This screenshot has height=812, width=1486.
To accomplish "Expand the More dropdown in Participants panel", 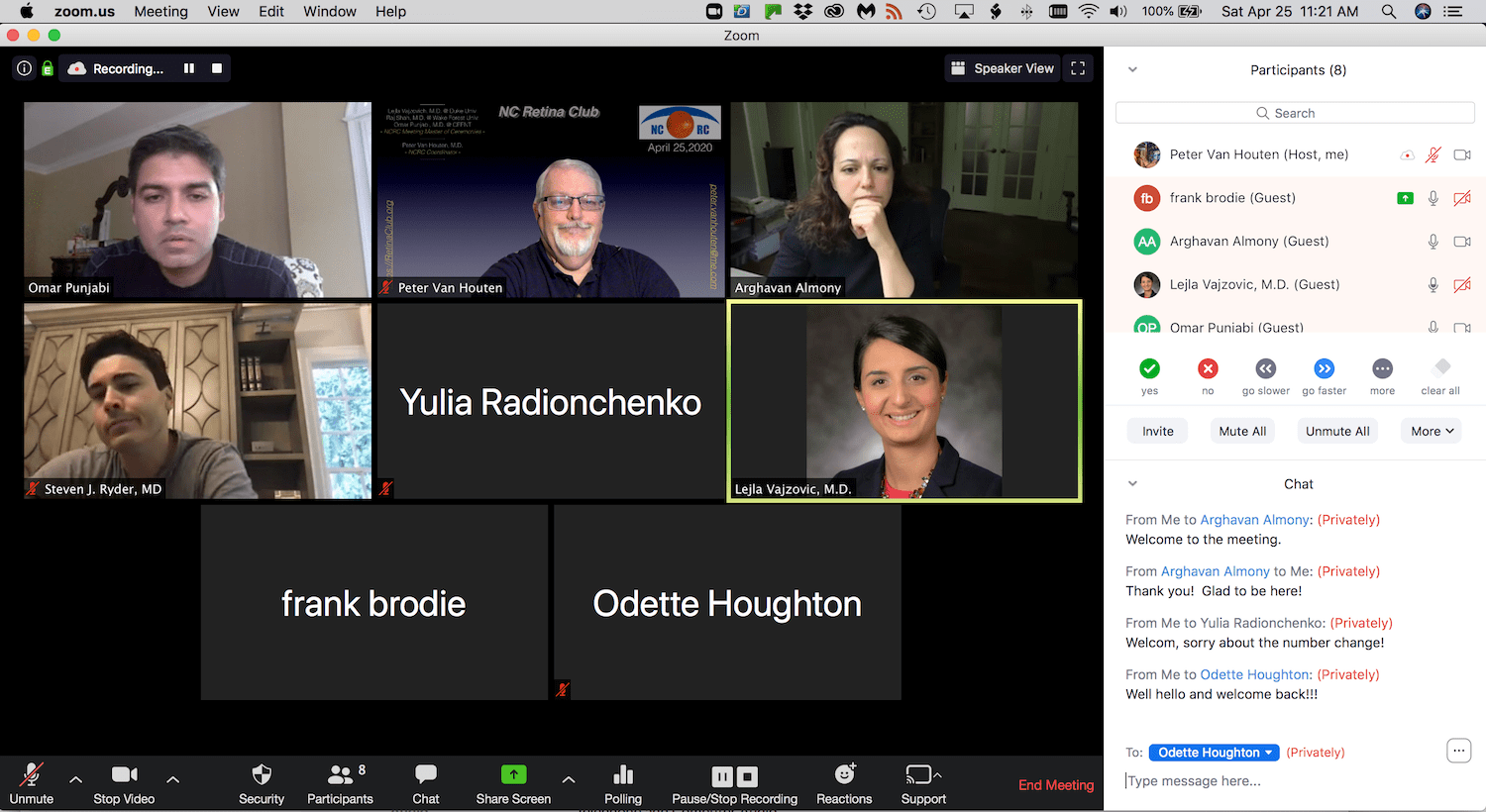I will tap(1432, 431).
